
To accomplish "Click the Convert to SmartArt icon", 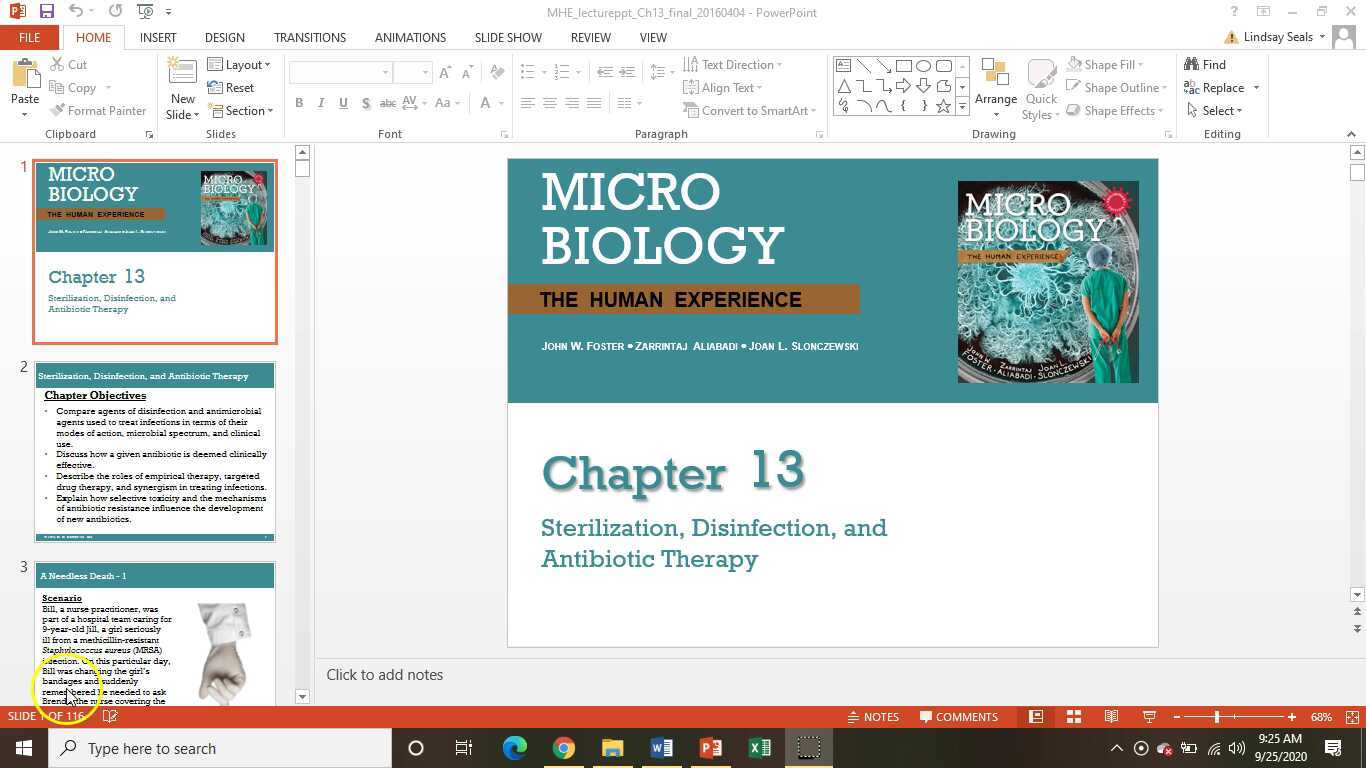I will 694,110.
